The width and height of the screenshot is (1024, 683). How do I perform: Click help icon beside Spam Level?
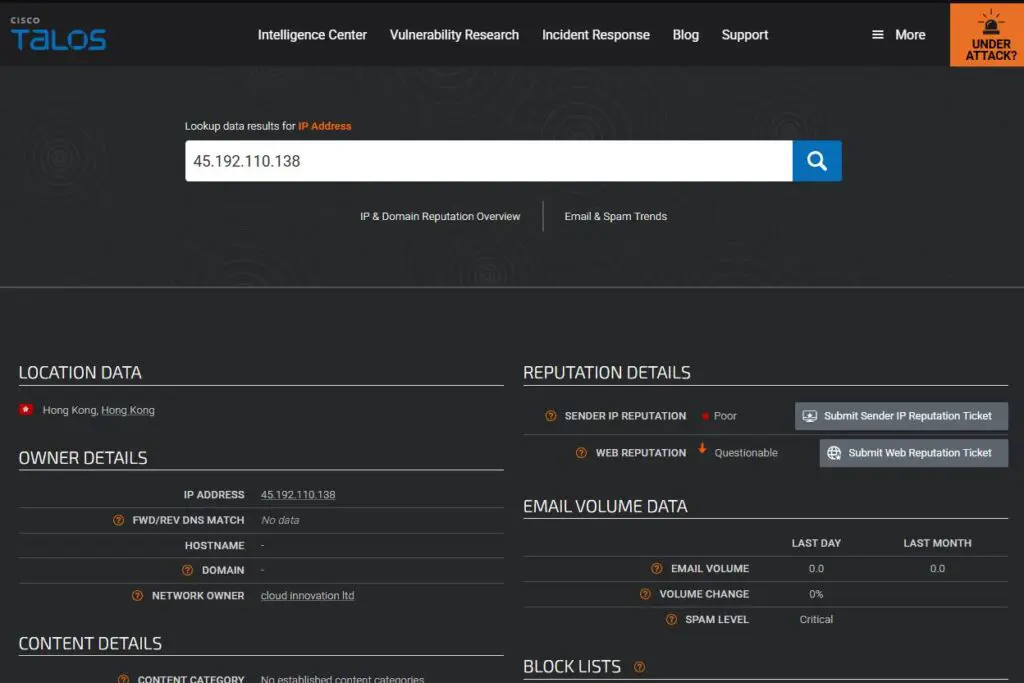(671, 620)
